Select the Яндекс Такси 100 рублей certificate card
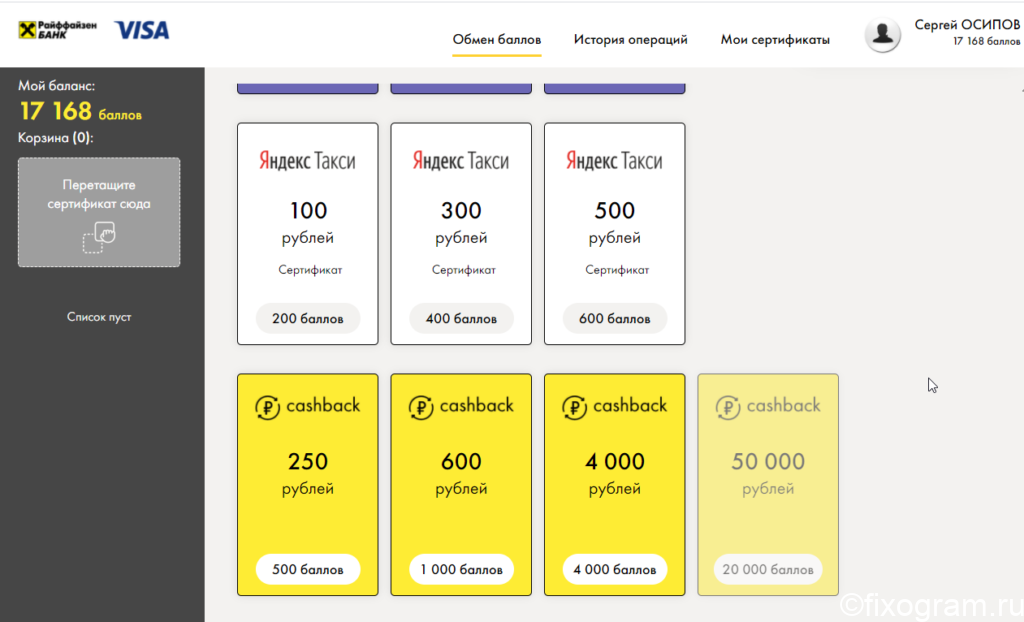This screenshot has height=622, width=1024. (308, 233)
